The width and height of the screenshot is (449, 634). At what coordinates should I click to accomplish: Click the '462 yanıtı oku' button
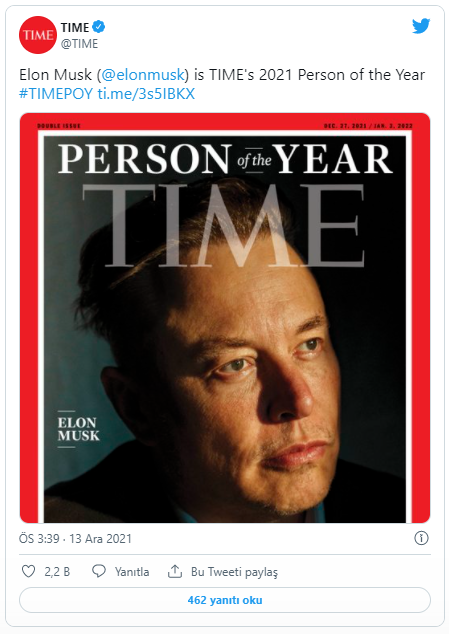point(225,600)
